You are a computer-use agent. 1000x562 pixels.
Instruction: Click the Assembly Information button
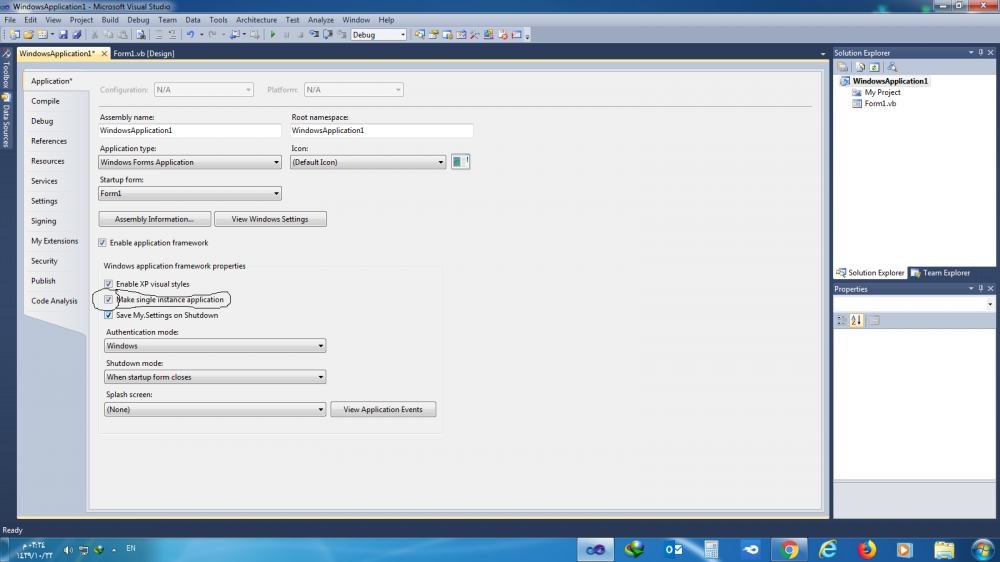pyautogui.click(x=154, y=219)
